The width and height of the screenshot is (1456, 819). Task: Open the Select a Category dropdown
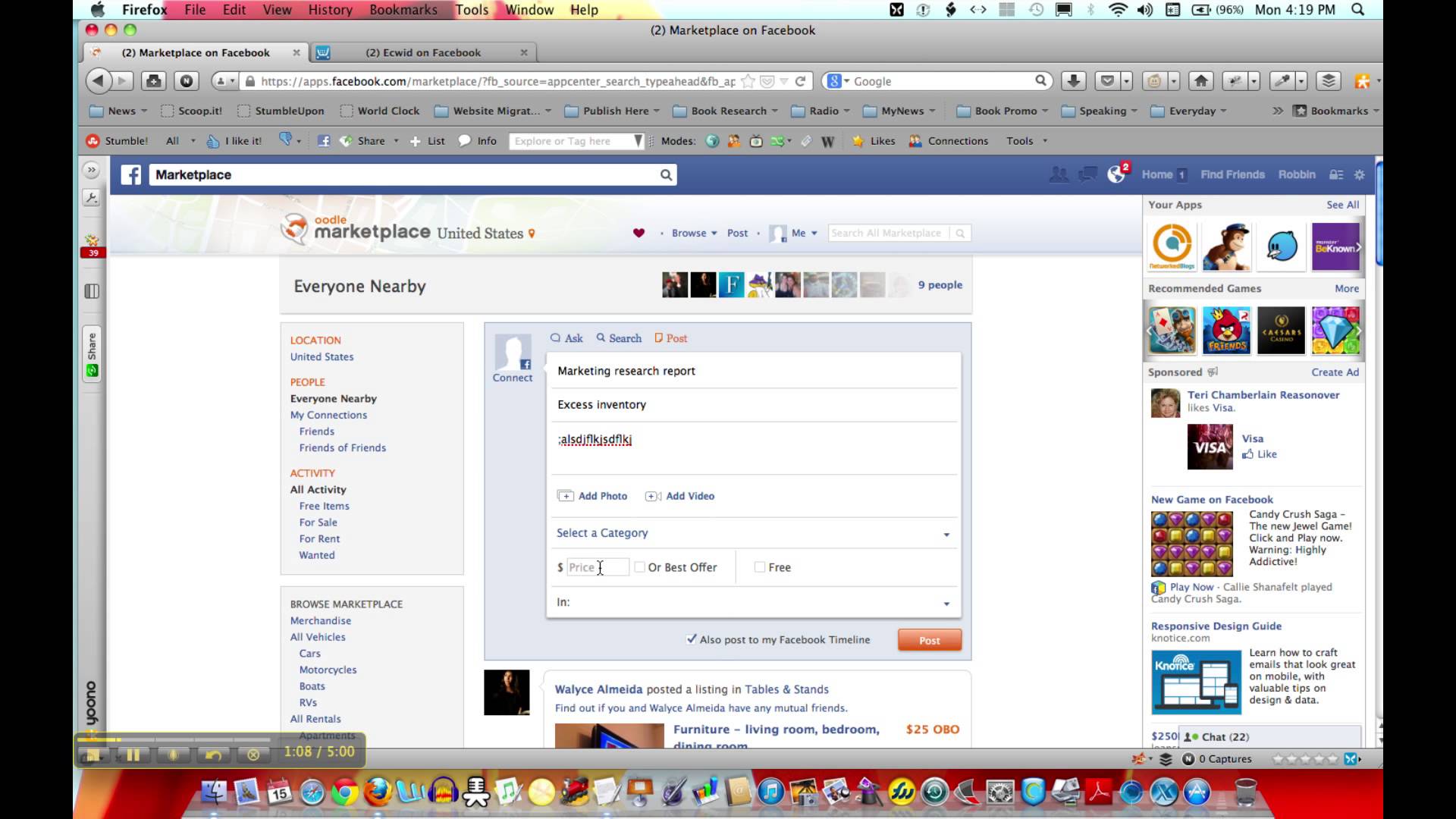point(752,533)
